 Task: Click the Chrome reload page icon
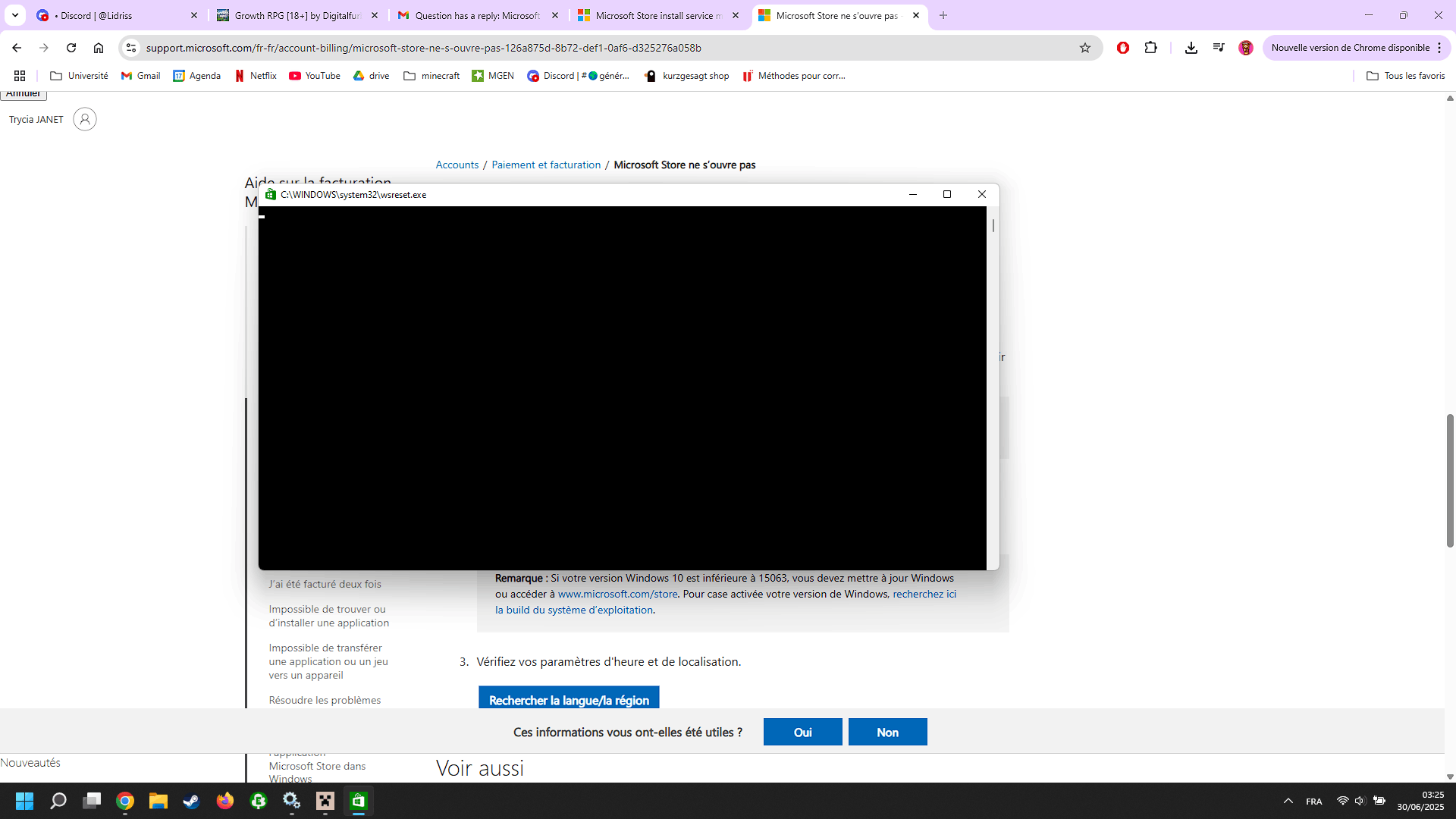coord(71,48)
